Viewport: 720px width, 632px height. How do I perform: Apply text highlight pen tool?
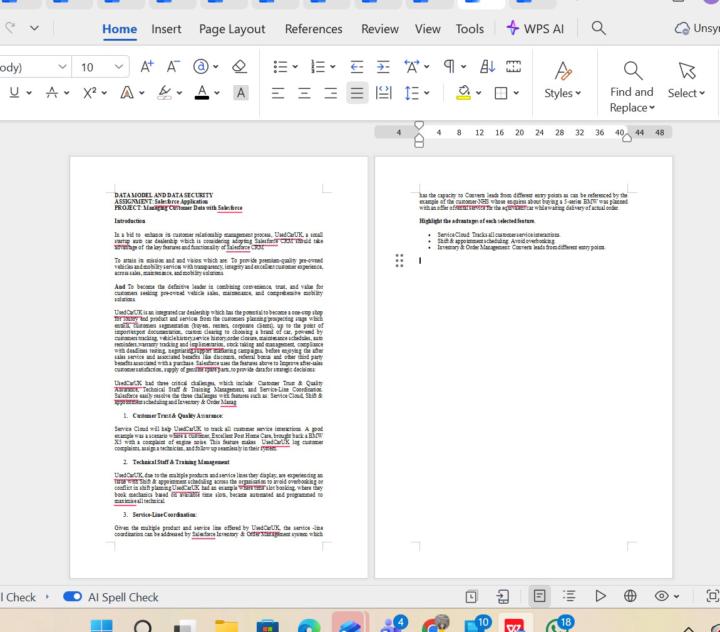click(164, 93)
